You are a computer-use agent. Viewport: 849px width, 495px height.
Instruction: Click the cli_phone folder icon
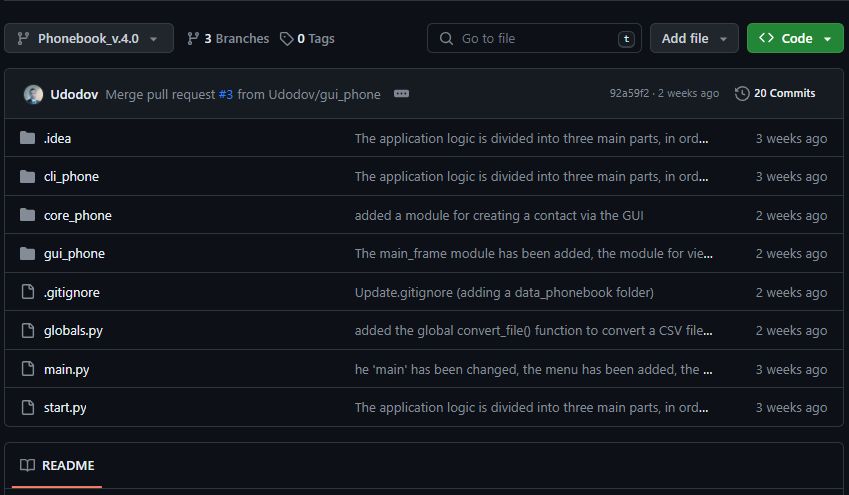[28, 177]
